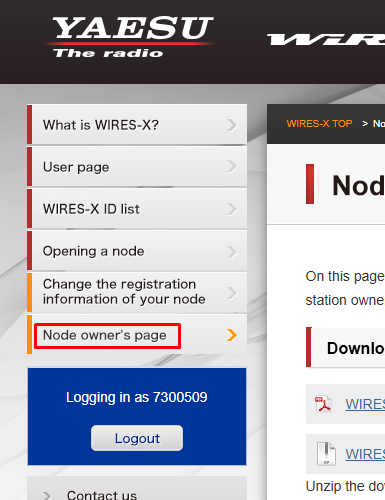Screen dimensions: 385x500
Task: Log out with the Logout button
Action: (x=137, y=438)
